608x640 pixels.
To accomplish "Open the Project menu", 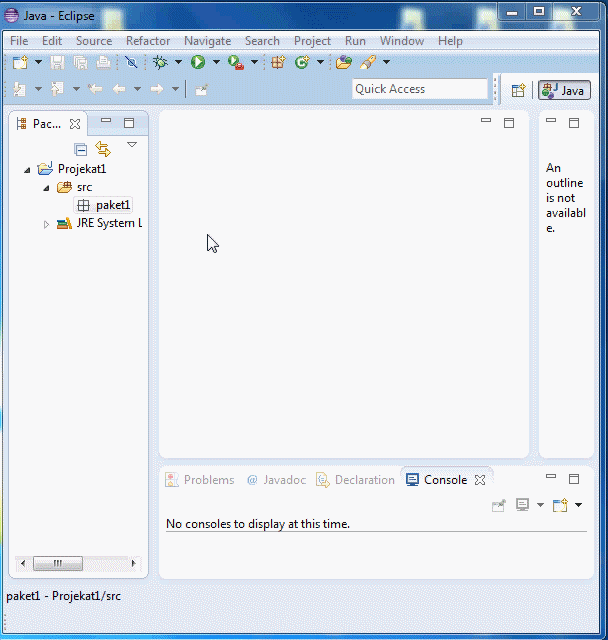I will 313,41.
